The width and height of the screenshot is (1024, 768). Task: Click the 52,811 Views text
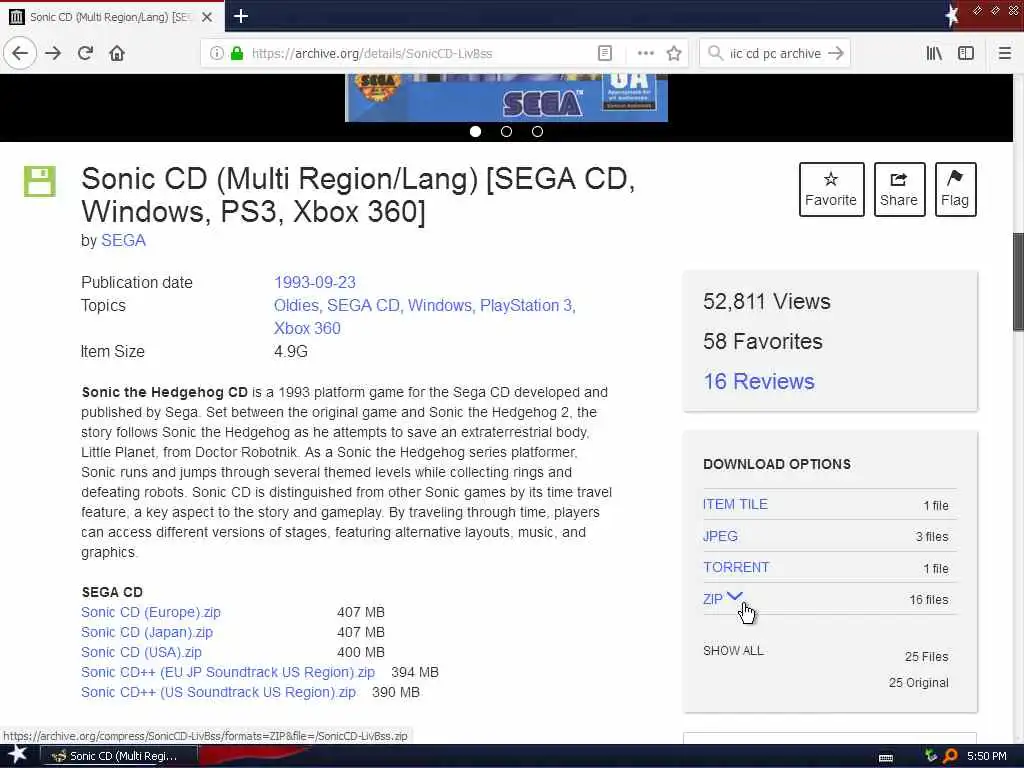tap(767, 301)
